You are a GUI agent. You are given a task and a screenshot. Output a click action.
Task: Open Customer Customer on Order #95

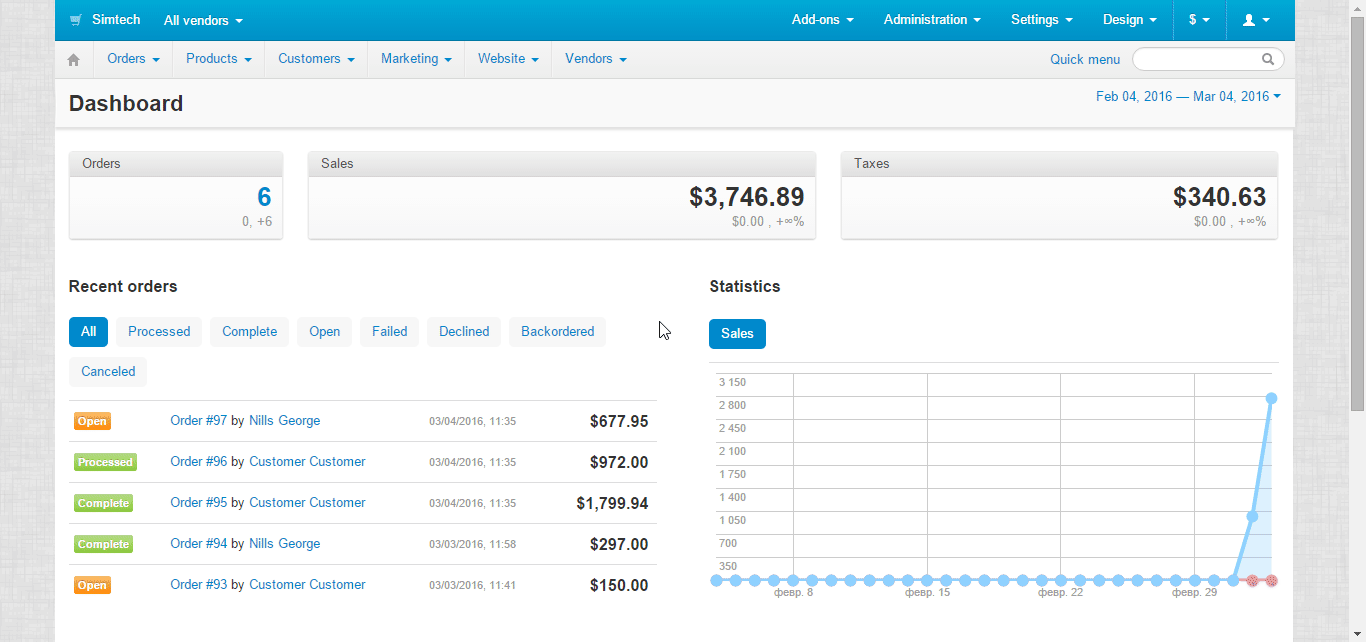coord(307,503)
